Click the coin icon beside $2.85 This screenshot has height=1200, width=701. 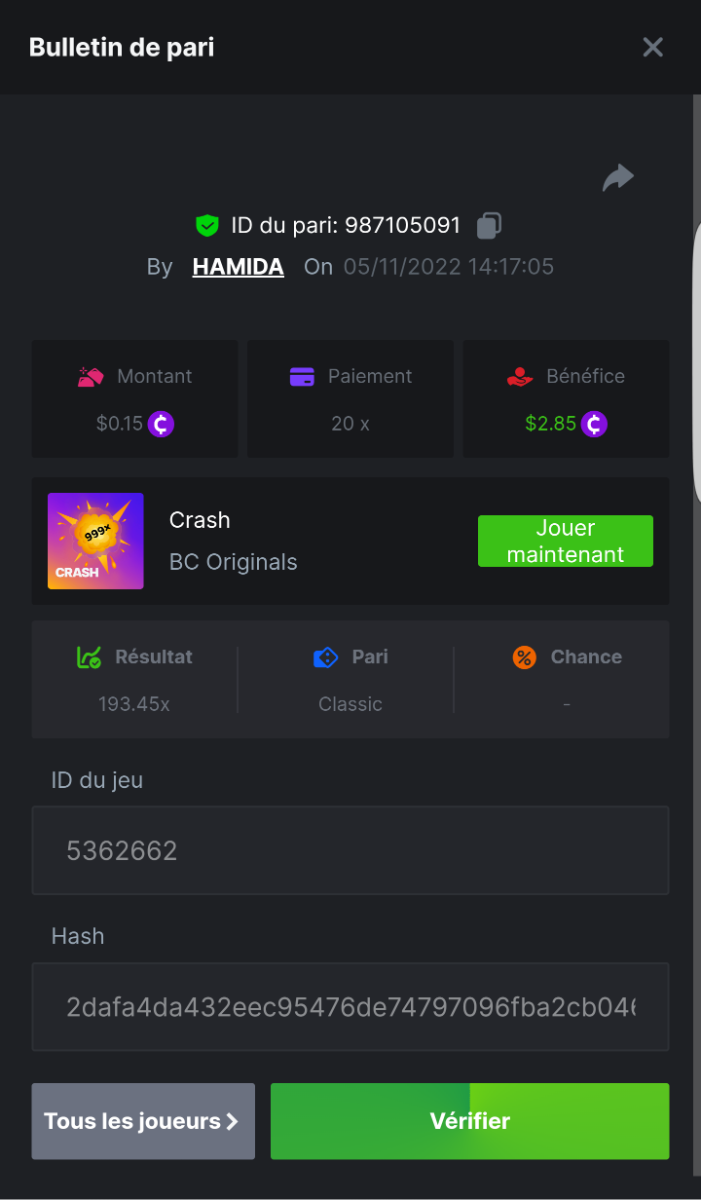(x=594, y=424)
